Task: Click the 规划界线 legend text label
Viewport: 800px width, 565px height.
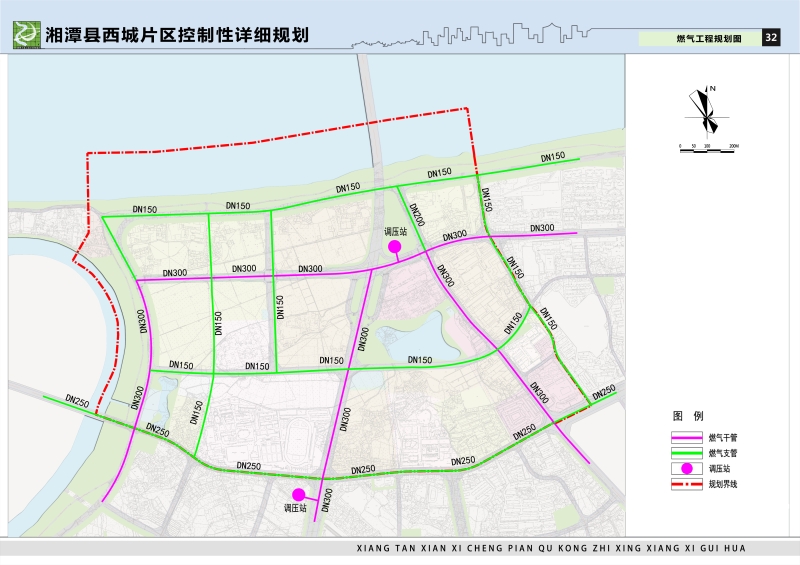Action: click(x=723, y=484)
